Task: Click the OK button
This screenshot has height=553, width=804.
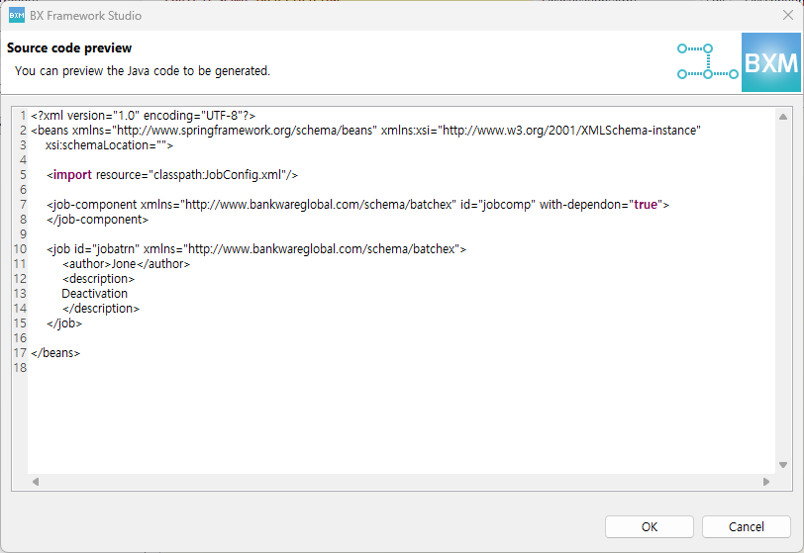Action: pos(649,527)
